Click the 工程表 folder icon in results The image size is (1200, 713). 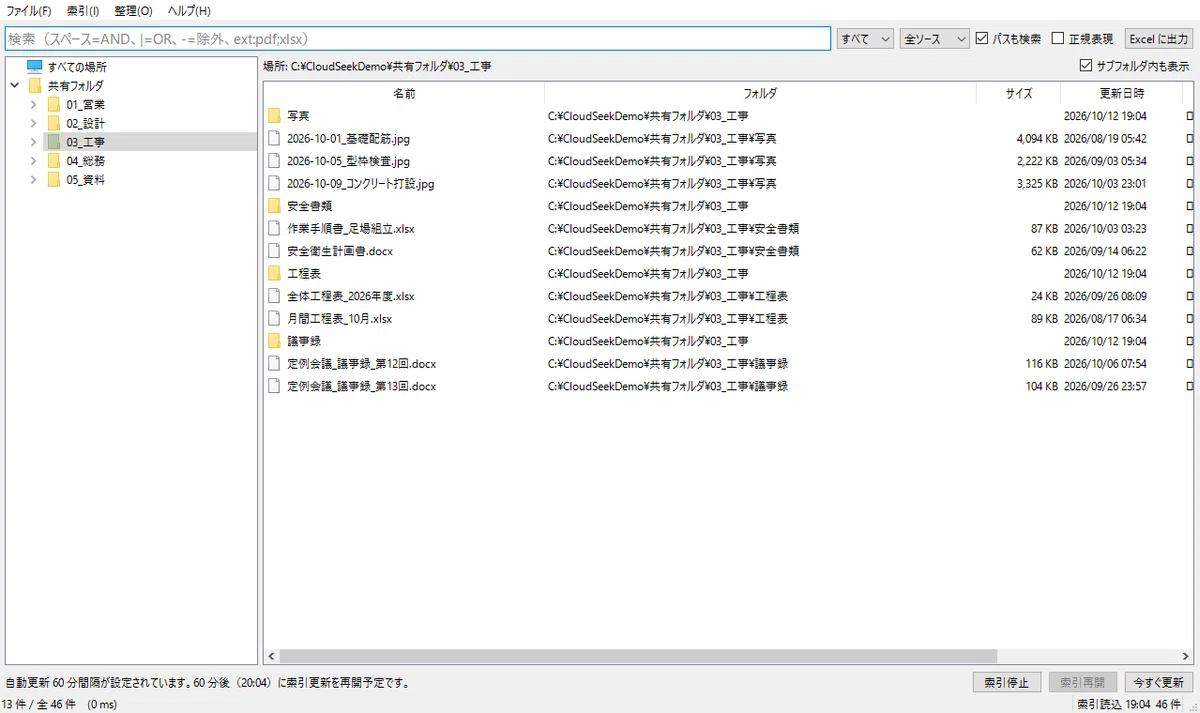(x=274, y=273)
